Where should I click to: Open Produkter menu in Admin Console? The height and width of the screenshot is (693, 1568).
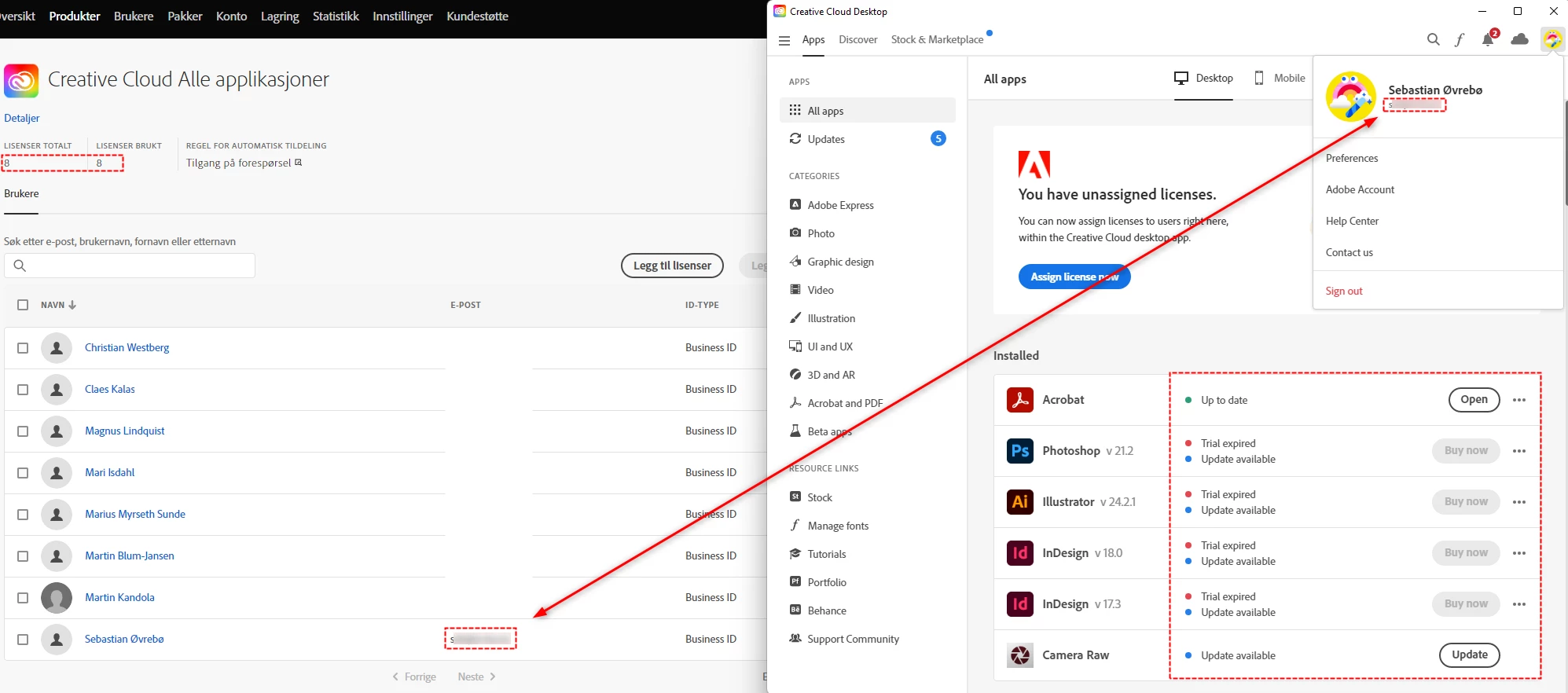point(75,16)
